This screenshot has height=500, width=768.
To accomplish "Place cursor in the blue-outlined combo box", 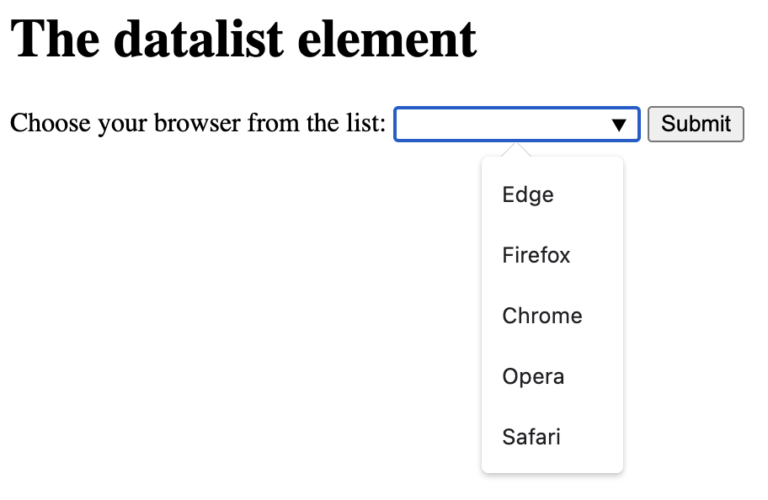I will pos(500,124).
